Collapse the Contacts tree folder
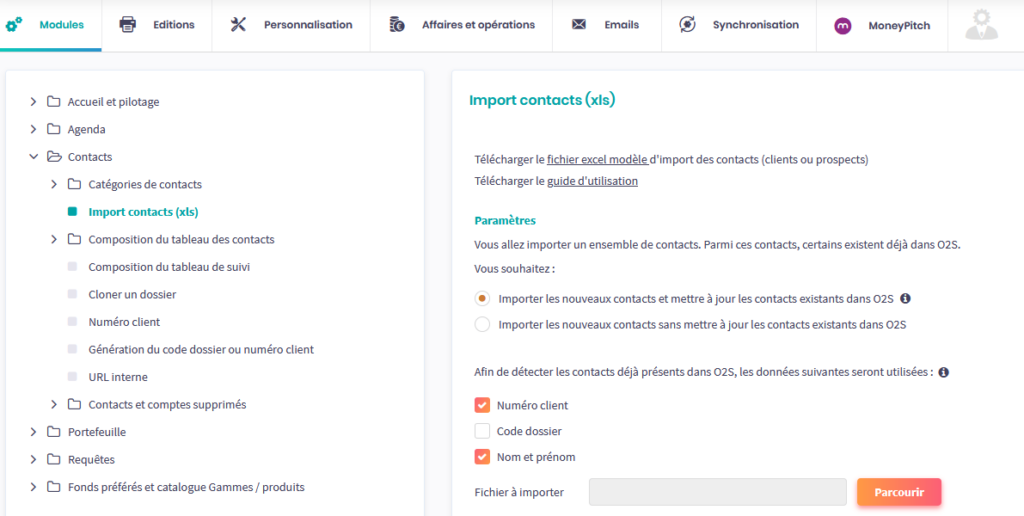This screenshot has height=516, width=1024. [33, 157]
